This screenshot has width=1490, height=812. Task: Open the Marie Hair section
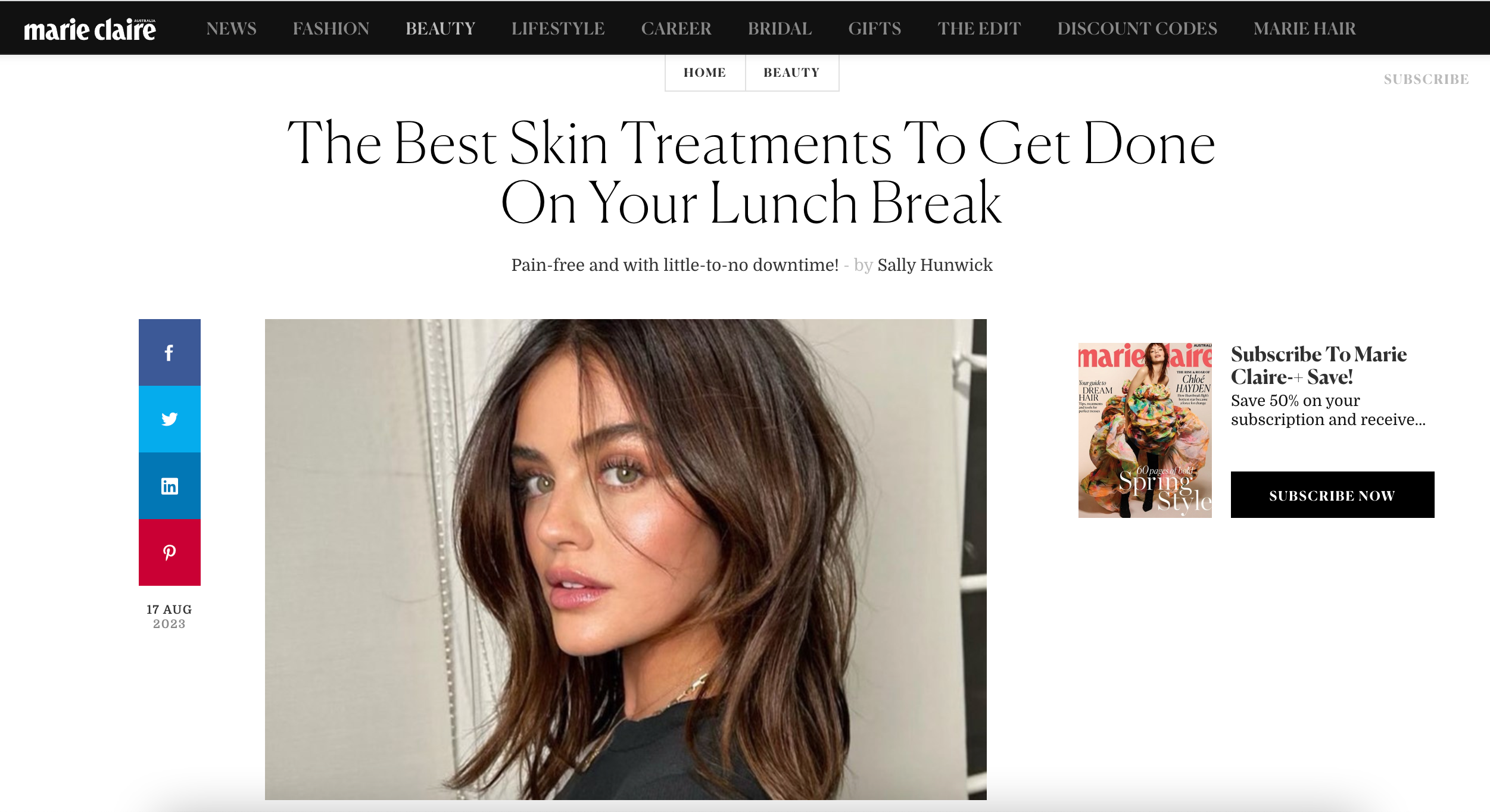(1305, 29)
